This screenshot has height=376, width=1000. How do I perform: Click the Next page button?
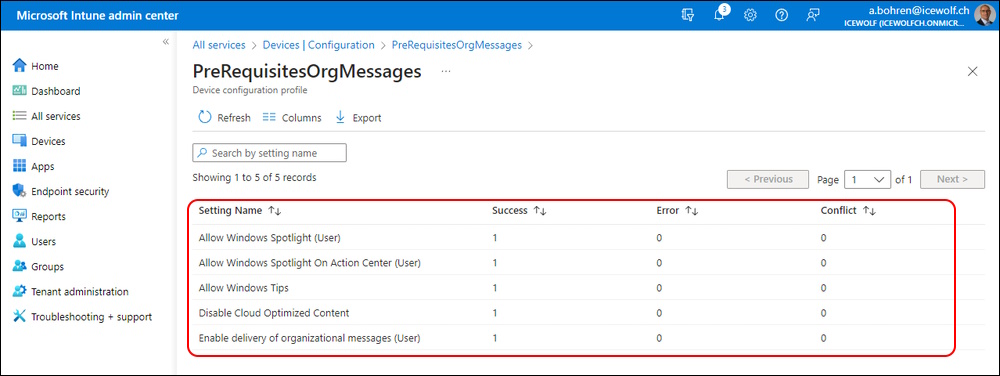[952, 179]
